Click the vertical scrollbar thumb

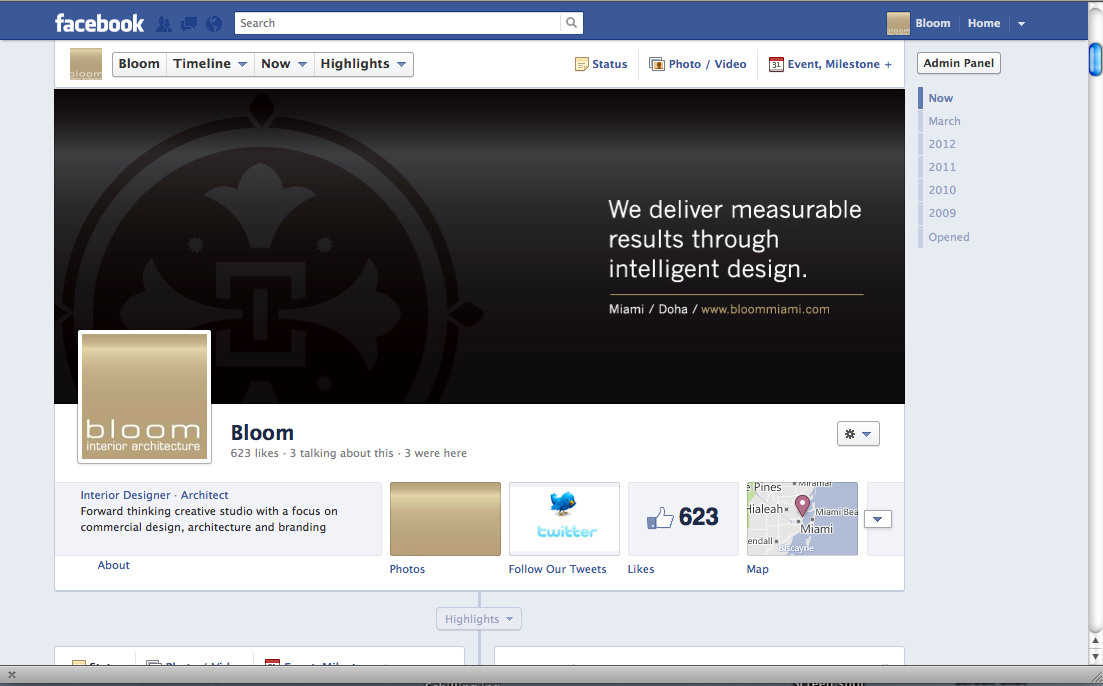[1095, 59]
